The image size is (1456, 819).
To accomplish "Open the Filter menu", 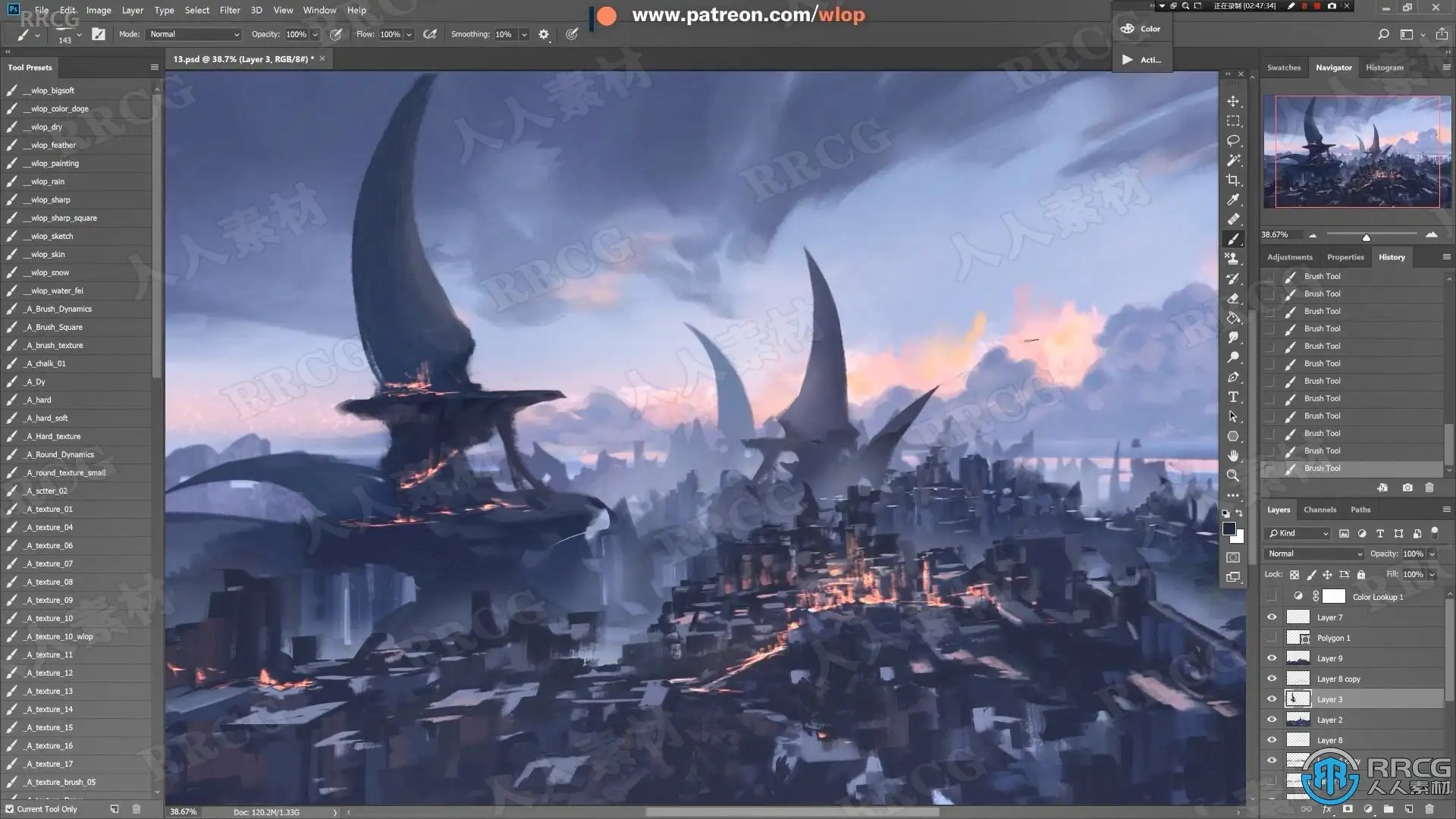I will [229, 10].
